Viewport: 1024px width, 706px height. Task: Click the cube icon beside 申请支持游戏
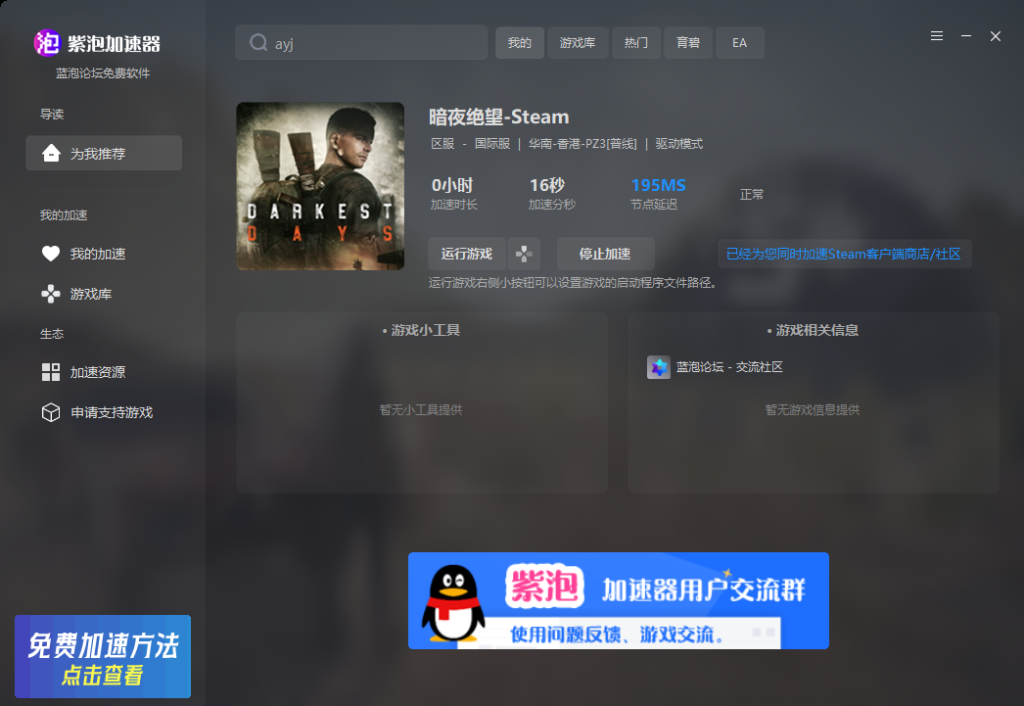tap(51, 412)
